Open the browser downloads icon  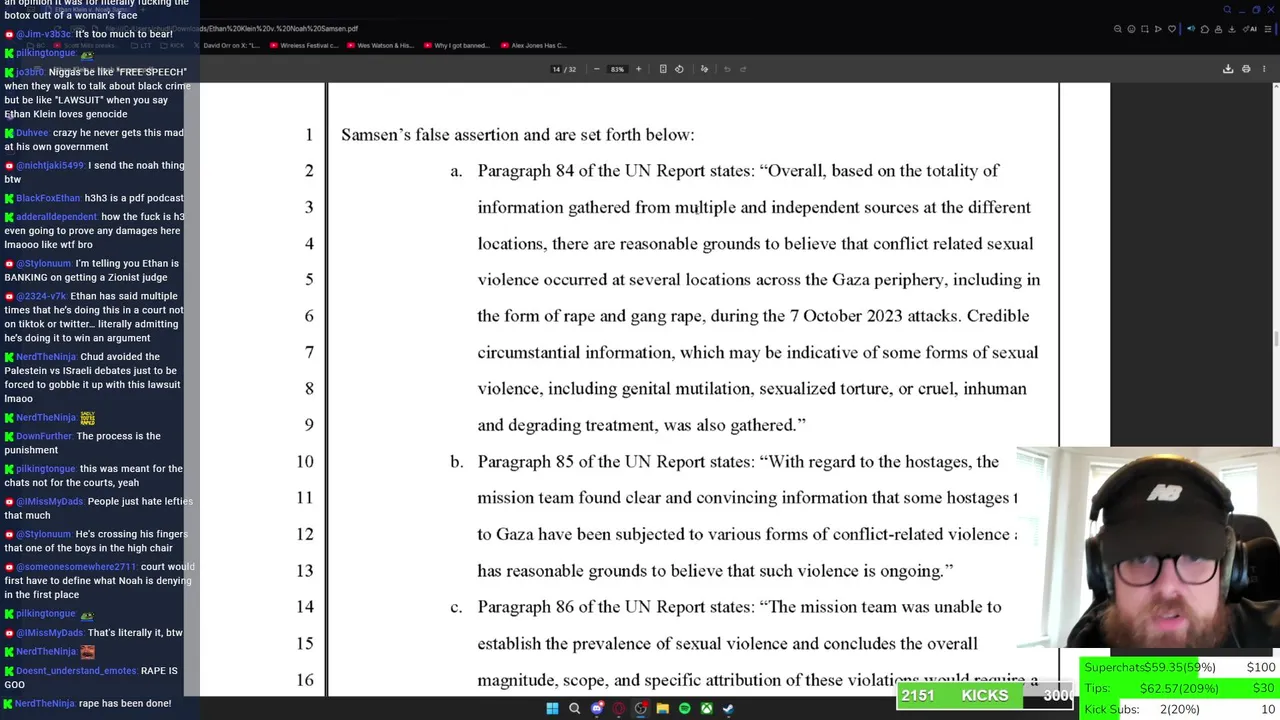pyautogui.click(x=1232, y=29)
